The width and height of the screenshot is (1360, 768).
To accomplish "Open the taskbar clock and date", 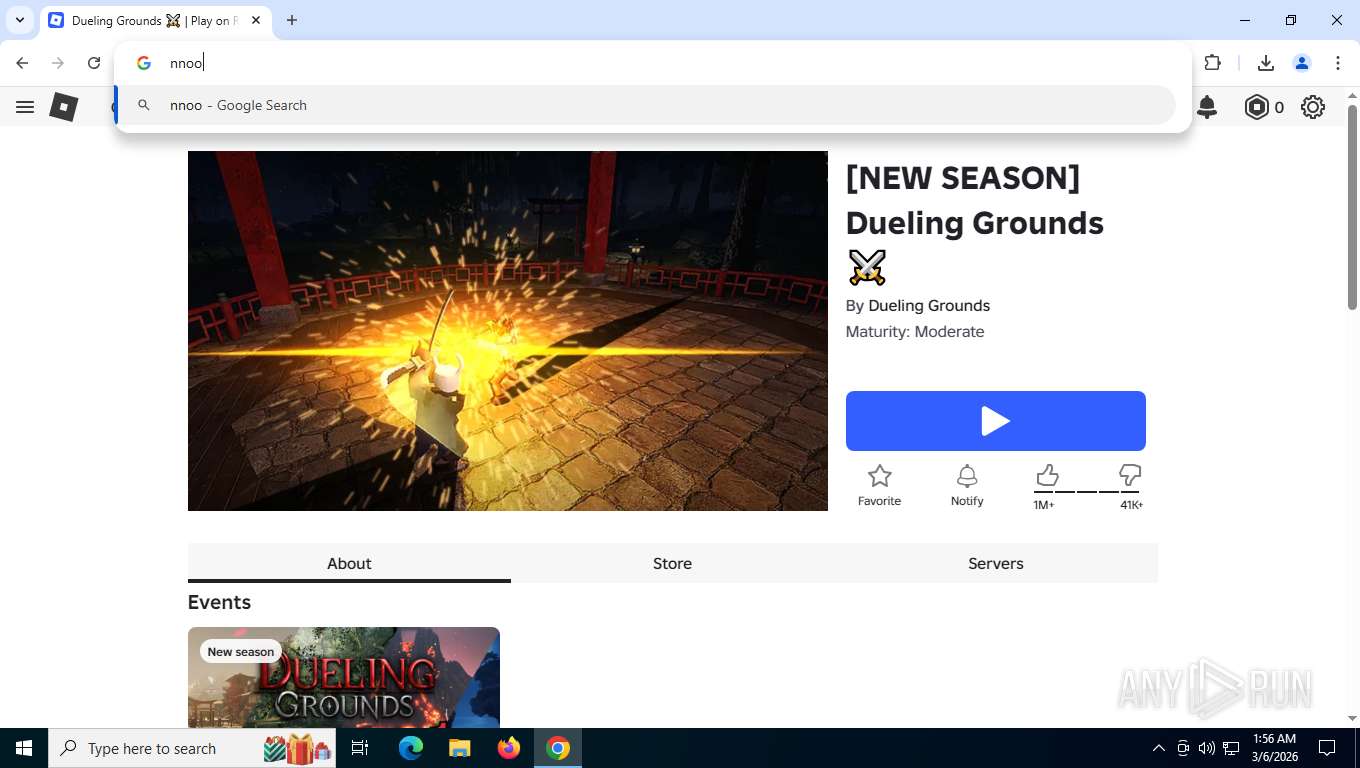I will point(1274,748).
